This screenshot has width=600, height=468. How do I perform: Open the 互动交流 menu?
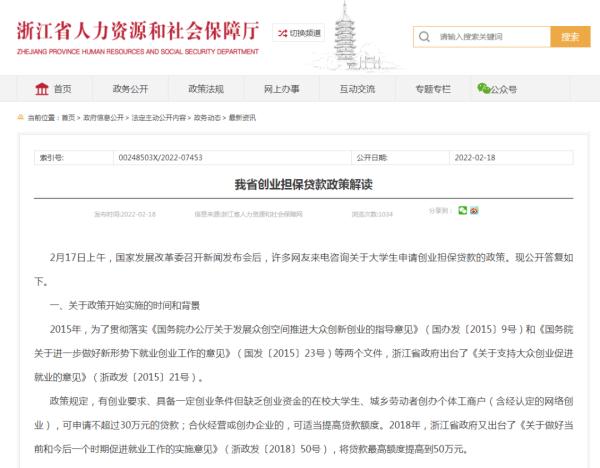coord(357,89)
